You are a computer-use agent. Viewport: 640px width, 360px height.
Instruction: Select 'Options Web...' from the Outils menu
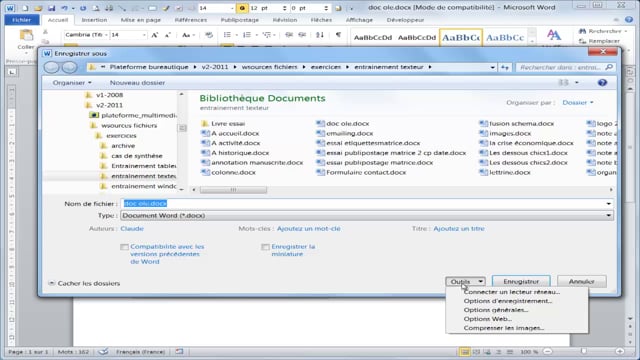click(x=488, y=319)
